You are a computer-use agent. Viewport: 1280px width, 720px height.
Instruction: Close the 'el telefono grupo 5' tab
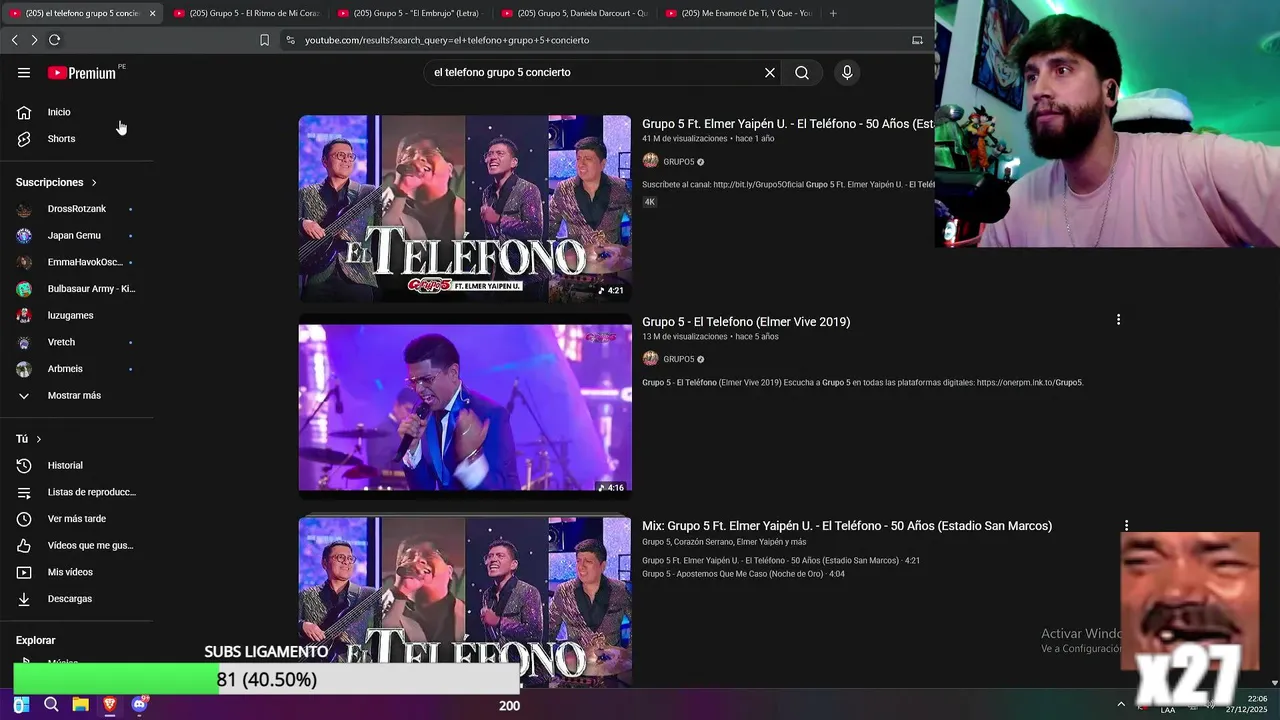(152, 13)
